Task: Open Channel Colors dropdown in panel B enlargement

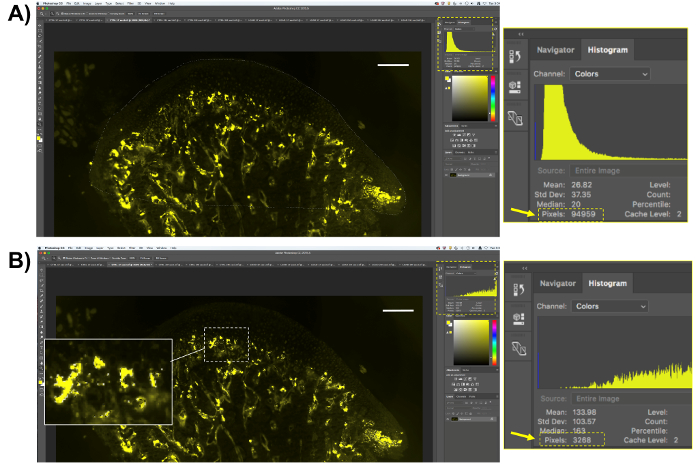Action: pyautogui.click(x=610, y=305)
